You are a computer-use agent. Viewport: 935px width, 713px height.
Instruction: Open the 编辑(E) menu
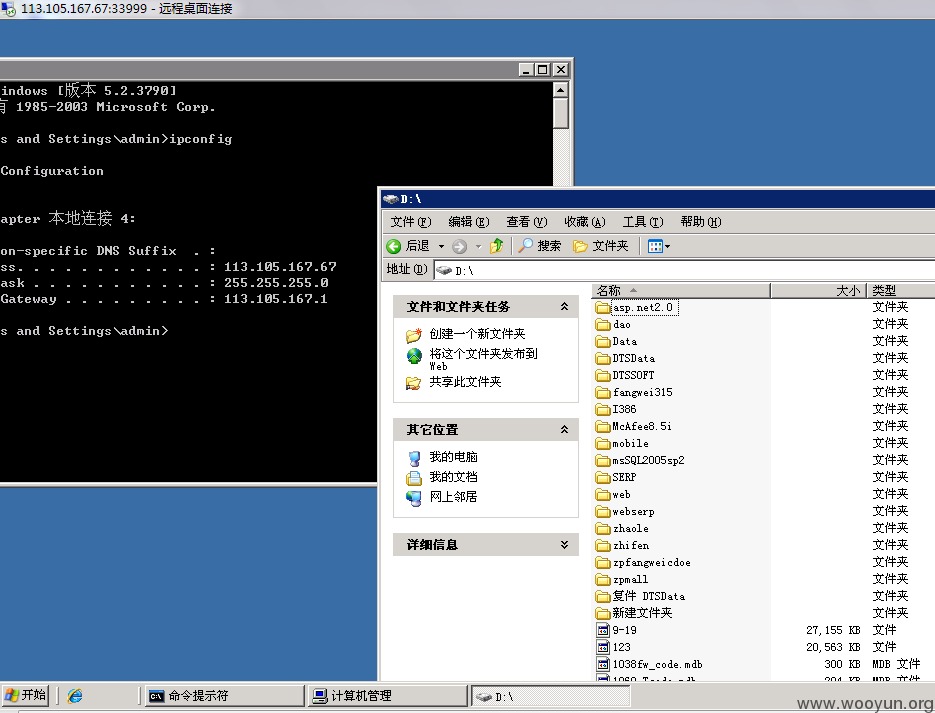469,222
